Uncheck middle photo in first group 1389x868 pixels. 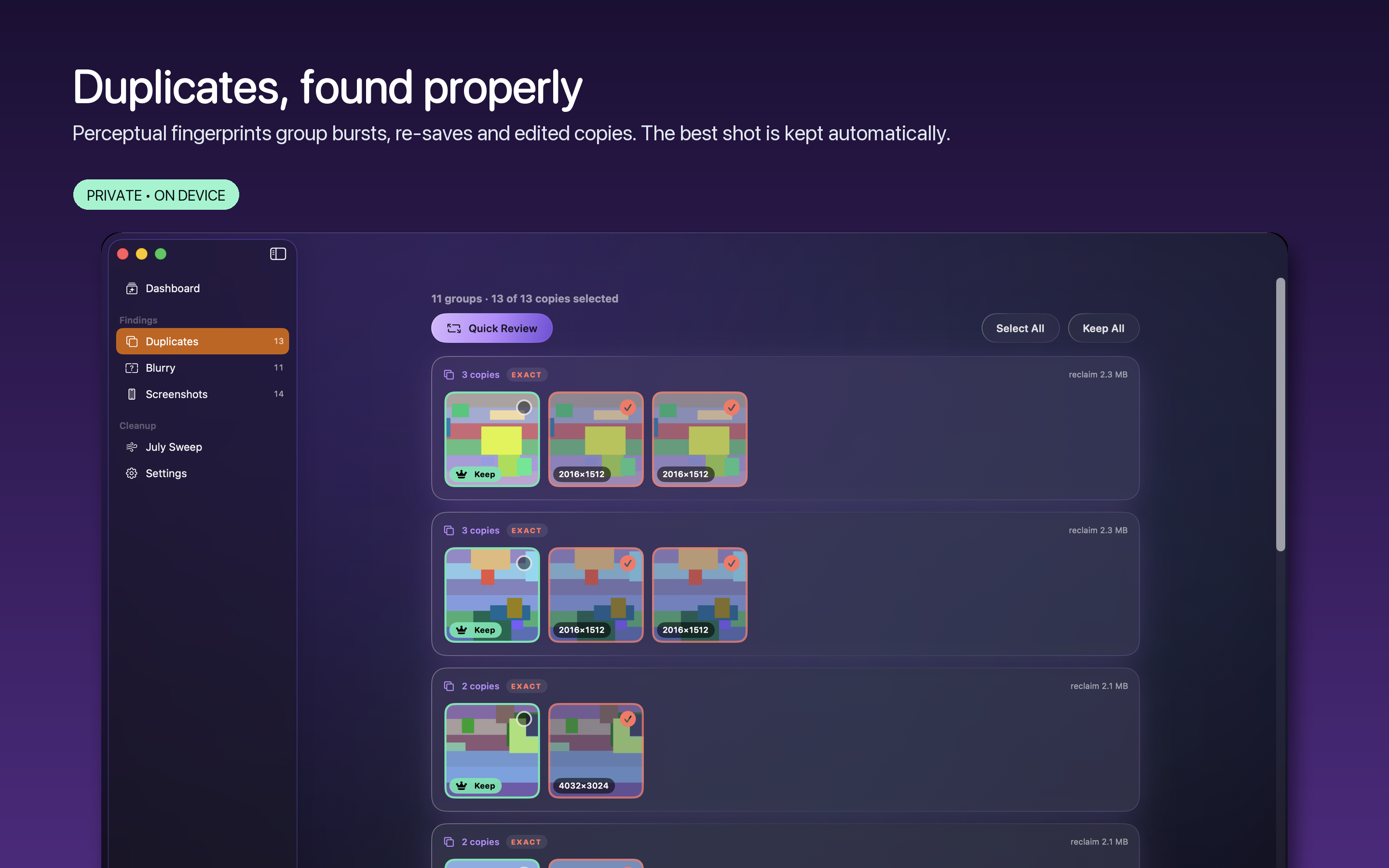point(627,407)
